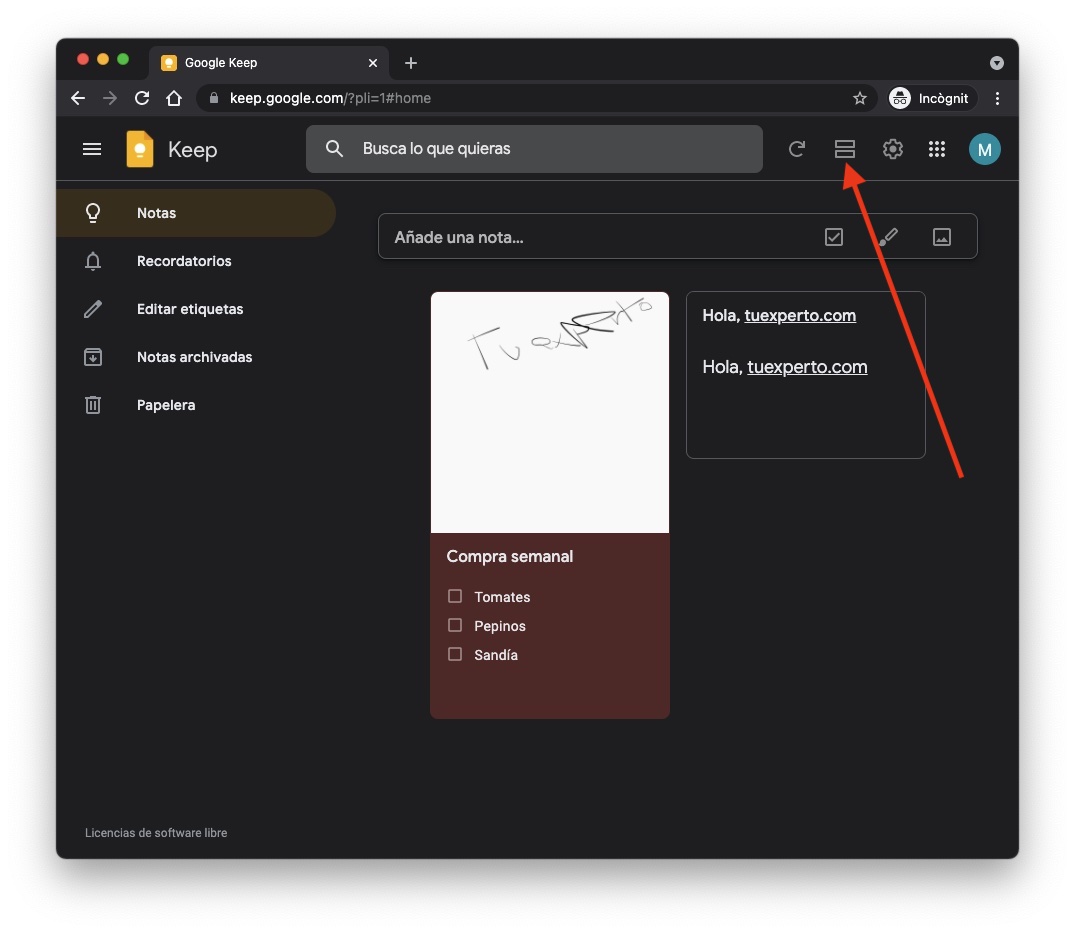
Task: Toggle the main hamburger menu
Action: tap(92, 149)
